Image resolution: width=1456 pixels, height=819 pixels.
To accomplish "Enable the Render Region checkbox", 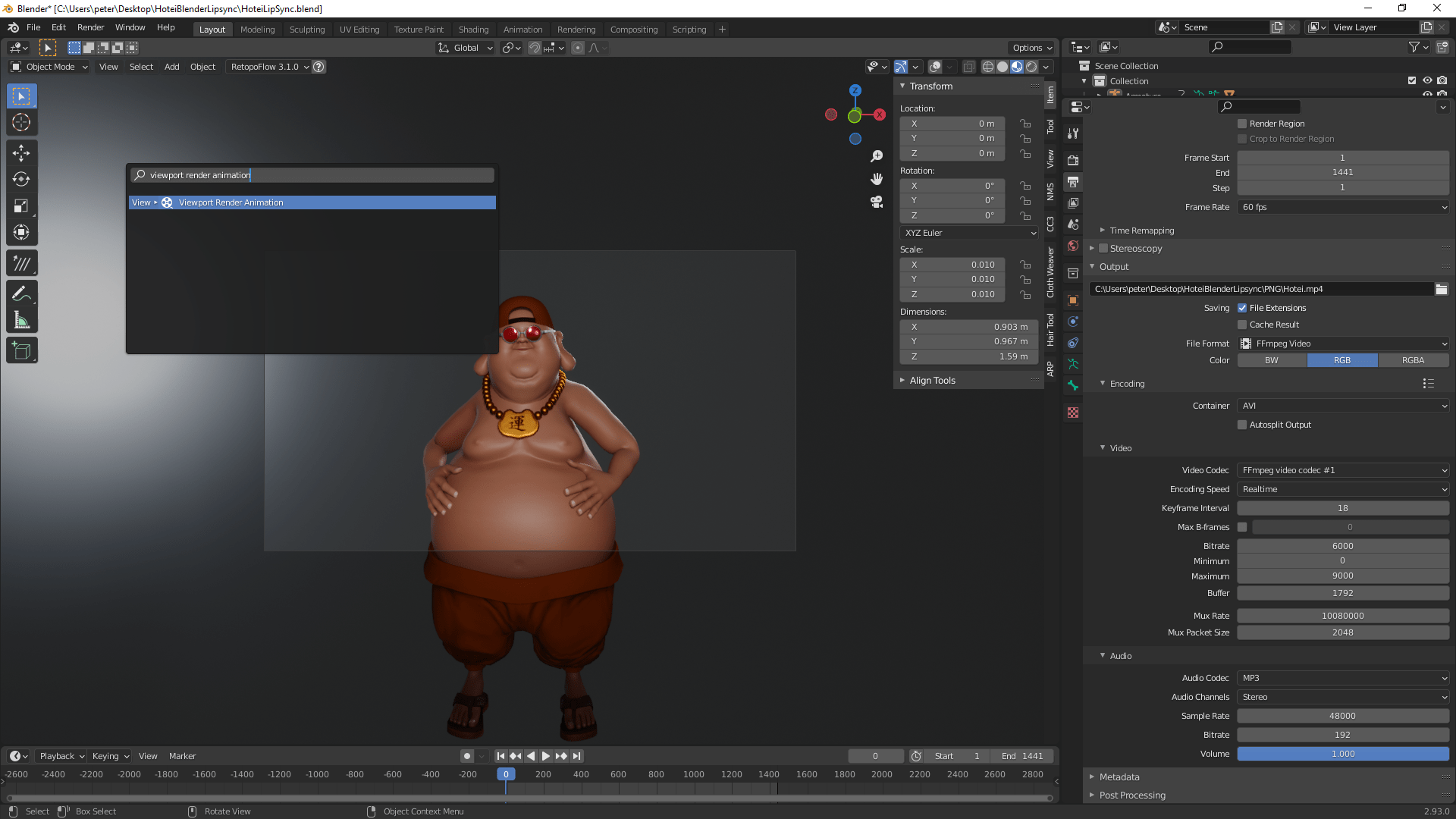I will coord(1242,123).
